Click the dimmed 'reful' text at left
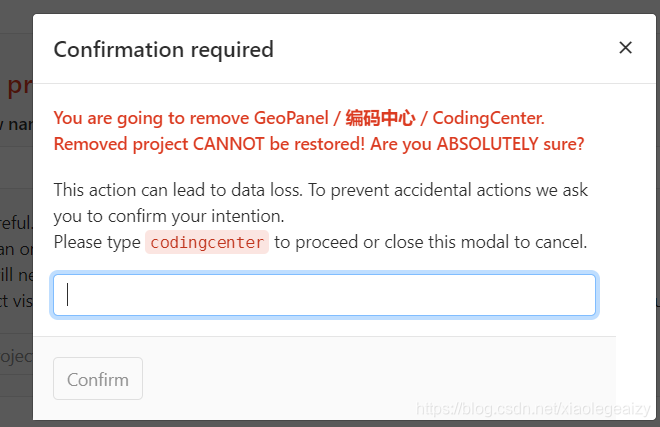The height and width of the screenshot is (427, 660). pyautogui.click(x=16, y=223)
